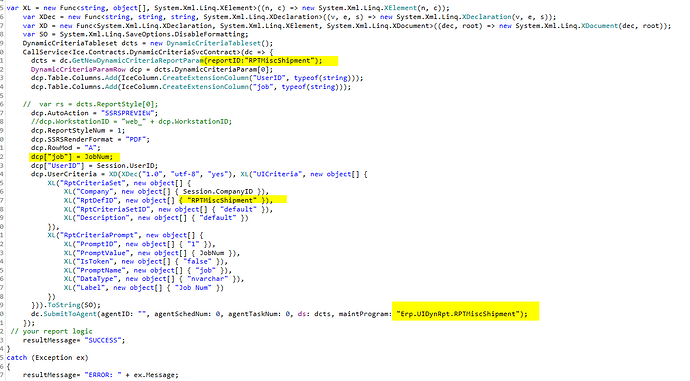This screenshot has height=381, width=690.
Task: Select the dcp.AutoAction property
Action: pos(59,113)
